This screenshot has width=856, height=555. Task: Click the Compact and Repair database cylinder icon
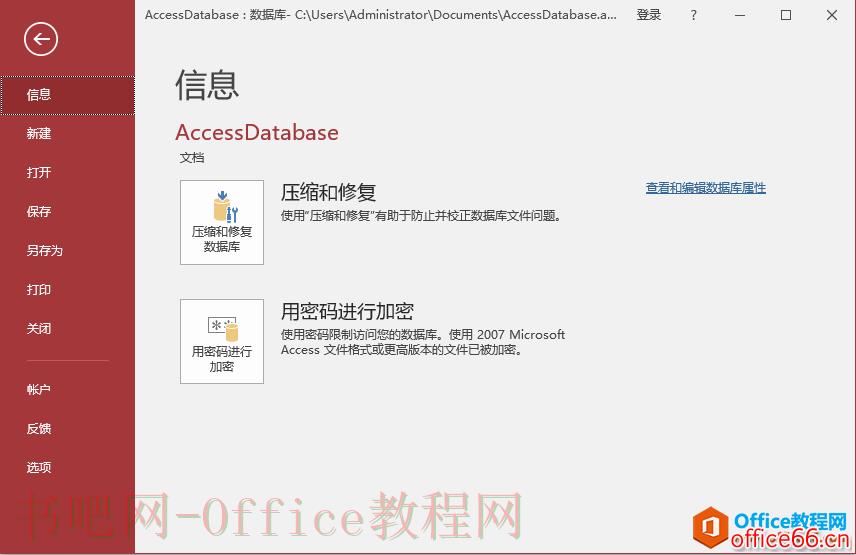coord(225,206)
